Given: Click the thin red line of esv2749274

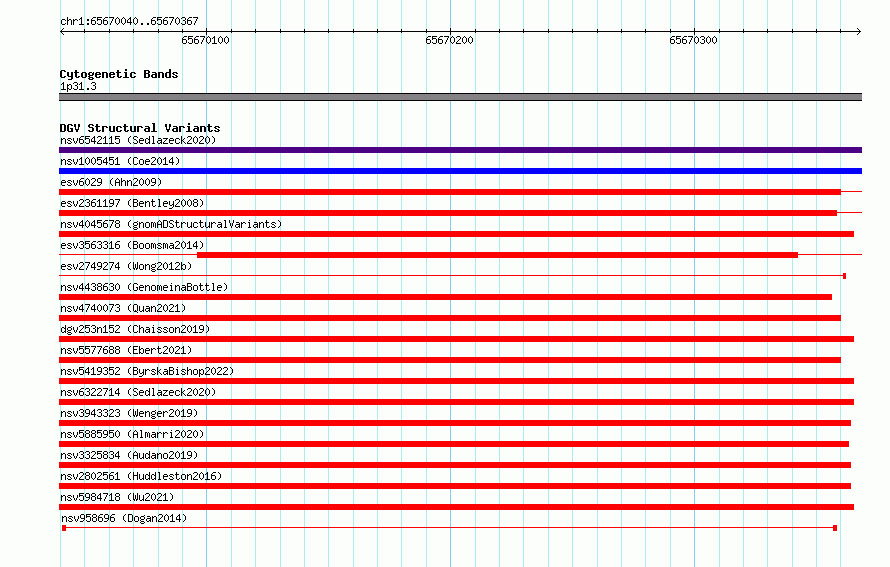Looking at the screenshot, I should click(451, 276).
